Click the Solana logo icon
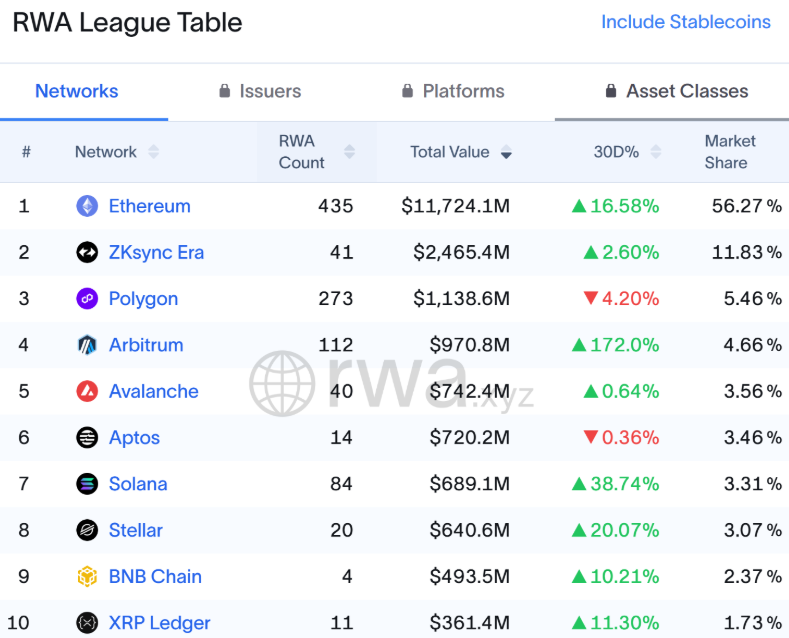Image resolution: width=789 pixels, height=638 pixels. pyautogui.click(x=87, y=484)
